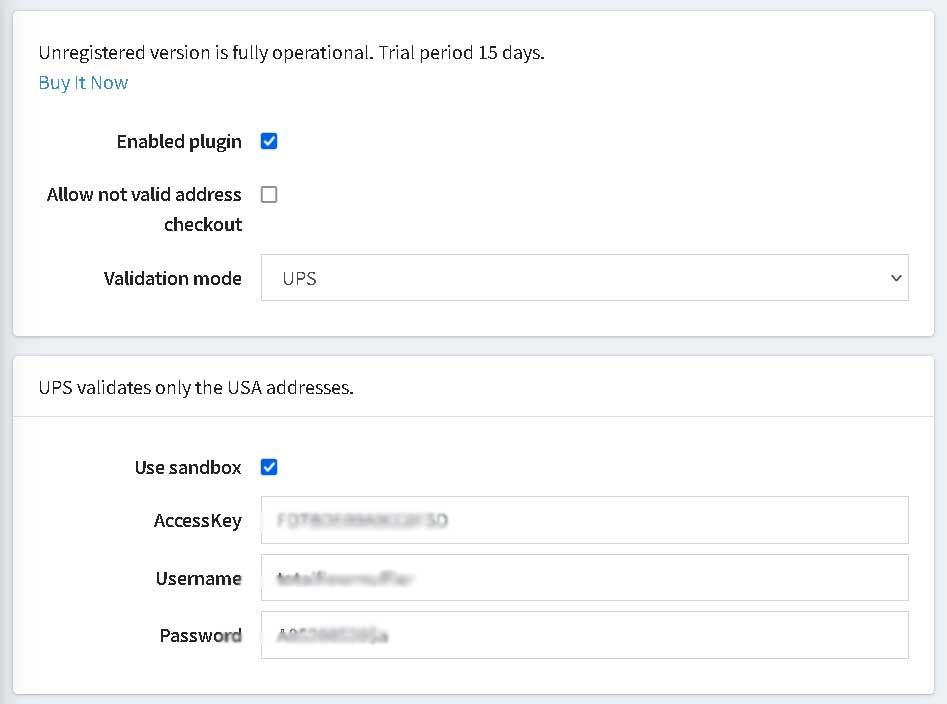
Task: Select the UPS value in Validation mode
Action: click(300, 278)
